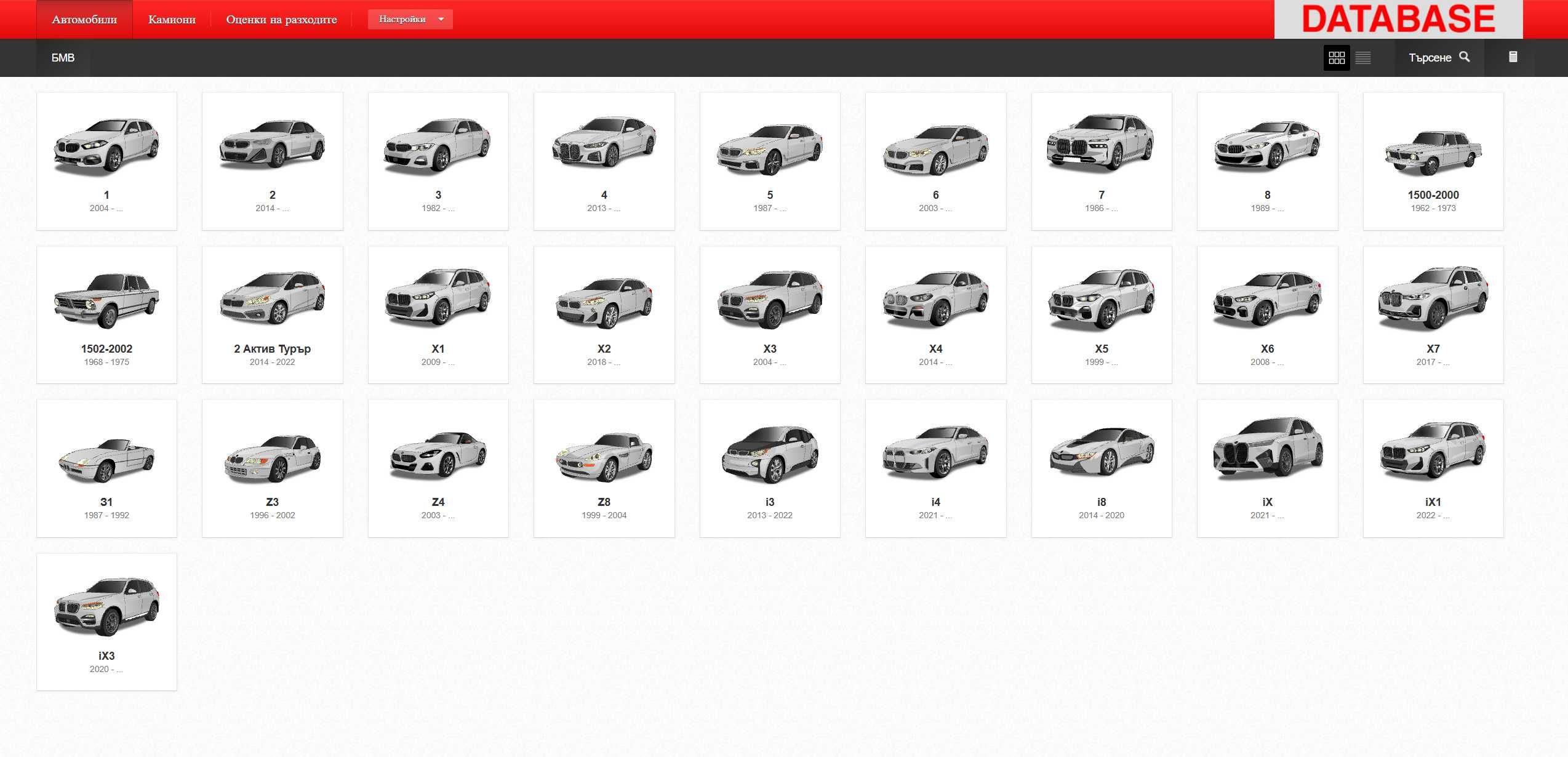The height and width of the screenshot is (757, 1568).
Task: Open the X7 model label
Action: pyautogui.click(x=1433, y=348)
